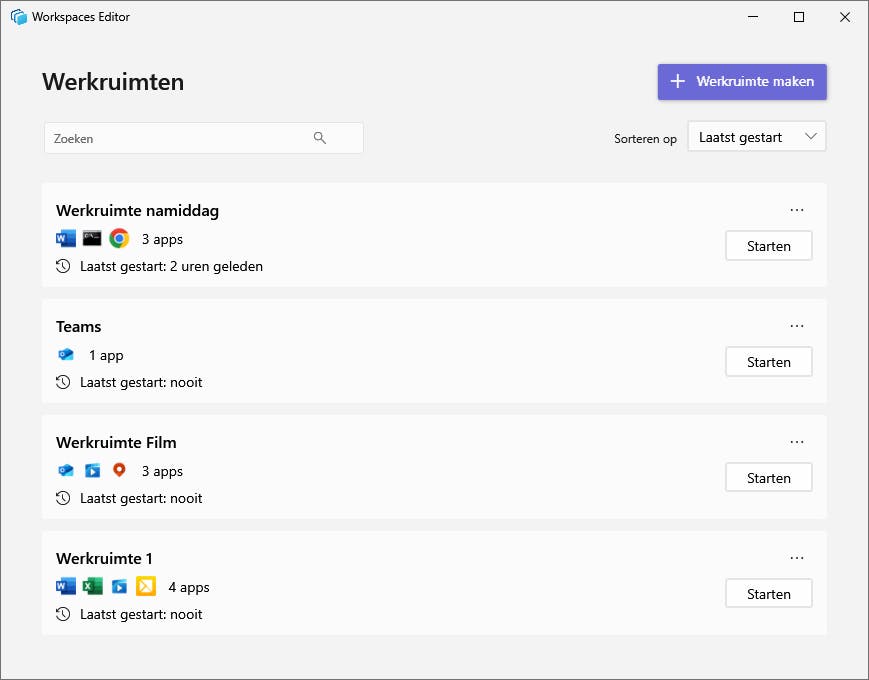Click the Chrome icon in Werkruimte namiddag
The width and height of the screenshot is (869, 680).
[119, 239]
